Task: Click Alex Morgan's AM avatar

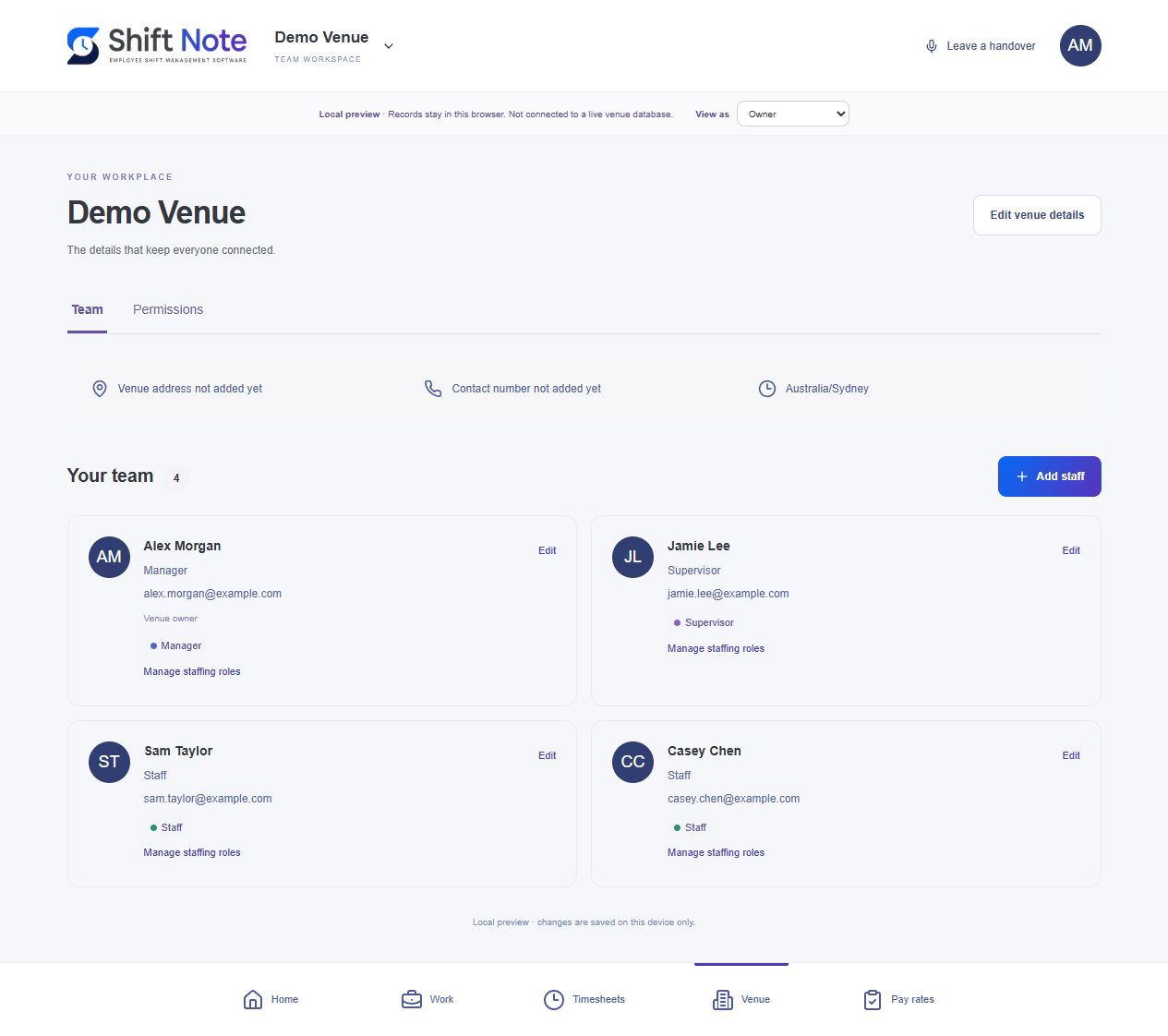Action: 109,557
